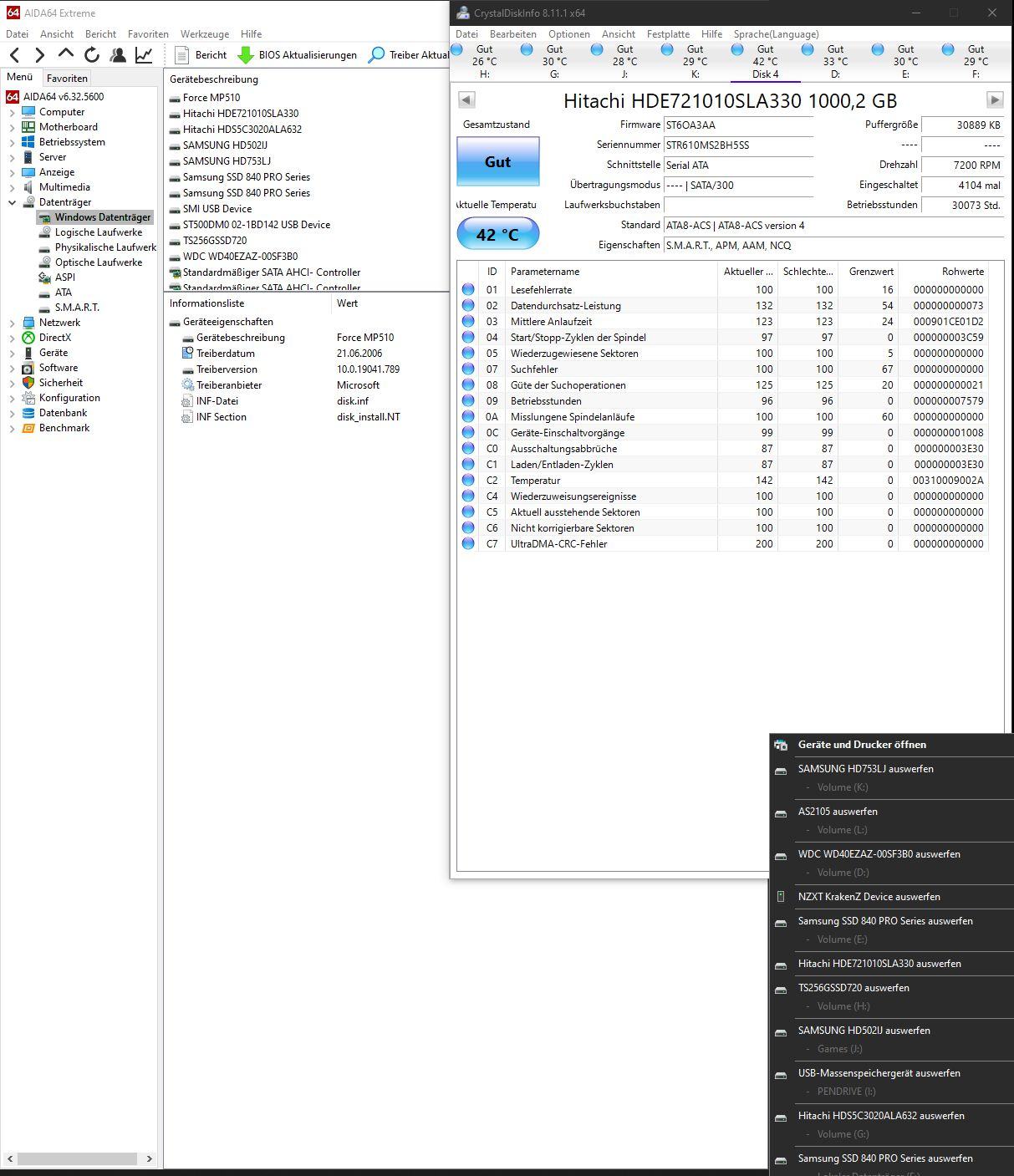Screen dimensions: 1014x1176
Task: Click the 42 °C temperature button
Action: click(x=498, y=234)
